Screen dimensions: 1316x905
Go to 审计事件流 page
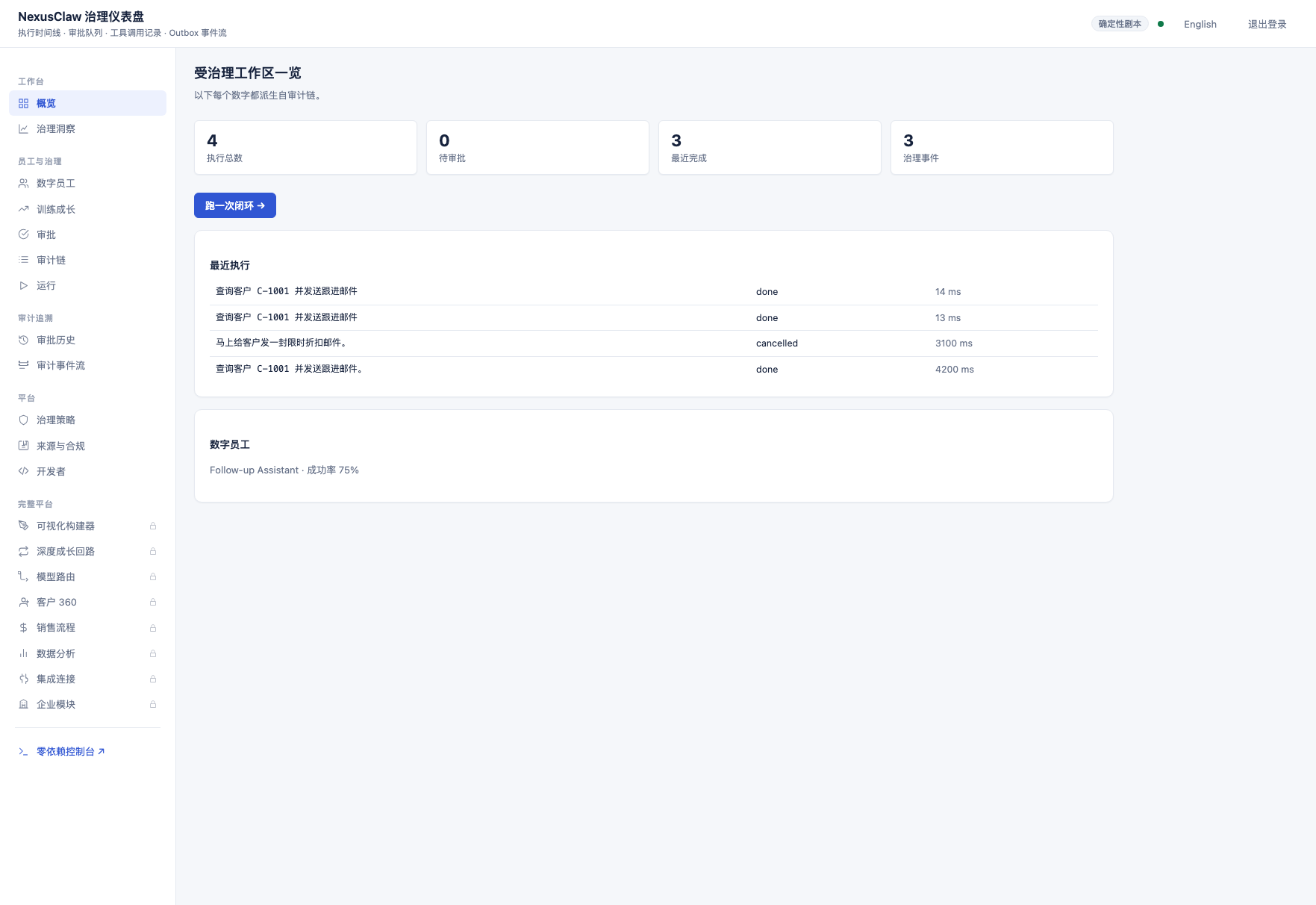click(87, 365)
